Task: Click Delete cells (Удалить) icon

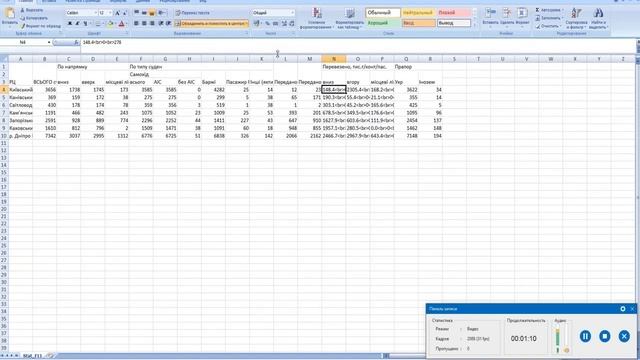Action: click(x=507, y=12)
